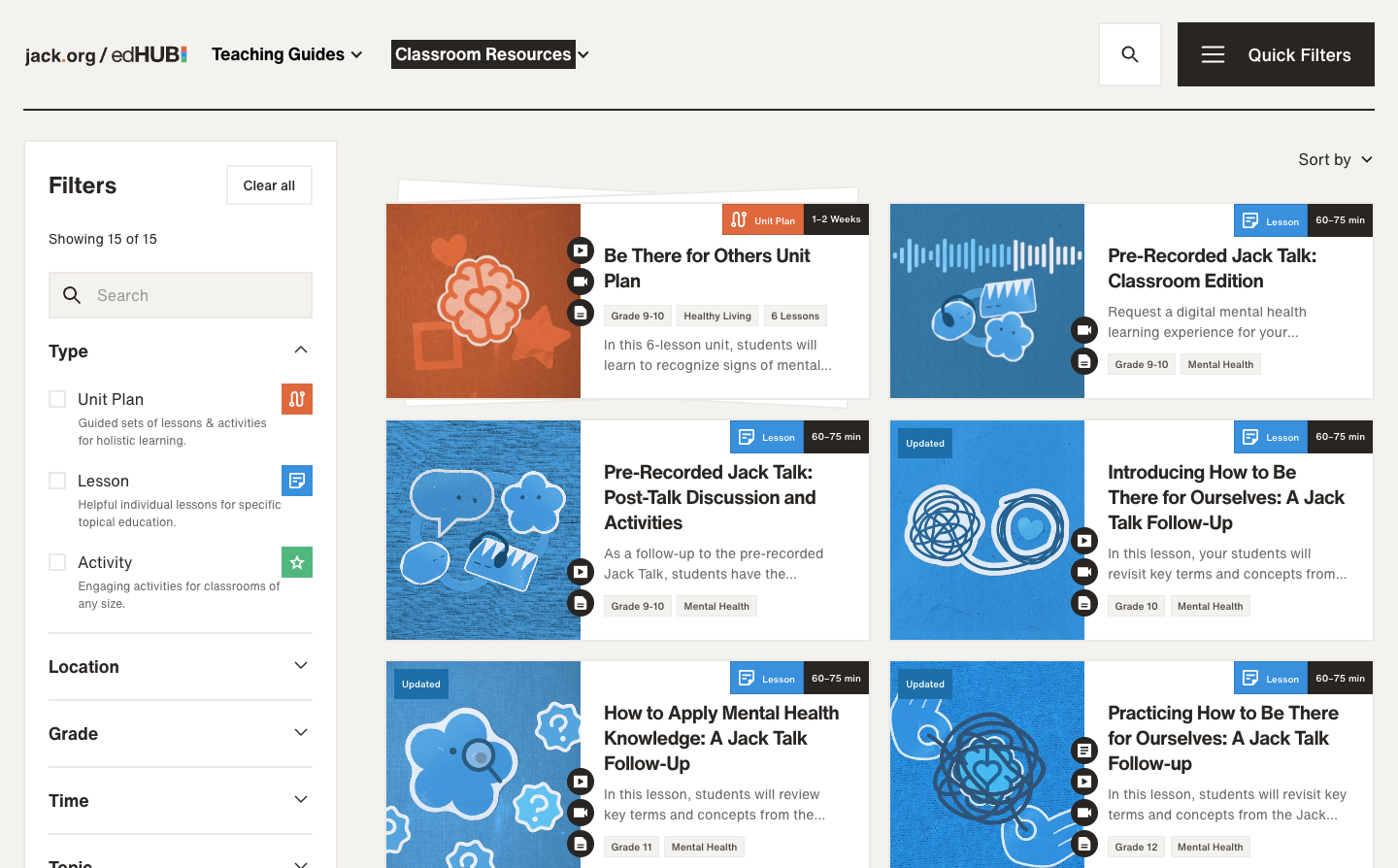Select the Healthy Living tag
This screenshot has width=1398, height=868.
[717, 316]
